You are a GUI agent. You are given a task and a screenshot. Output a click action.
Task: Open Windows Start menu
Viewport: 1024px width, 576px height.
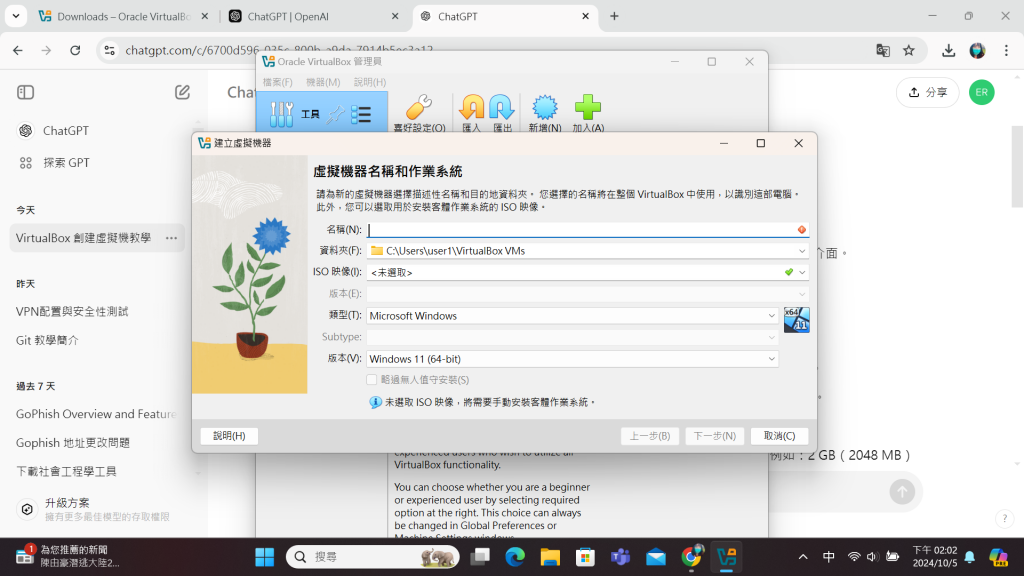tap(264, 557)
